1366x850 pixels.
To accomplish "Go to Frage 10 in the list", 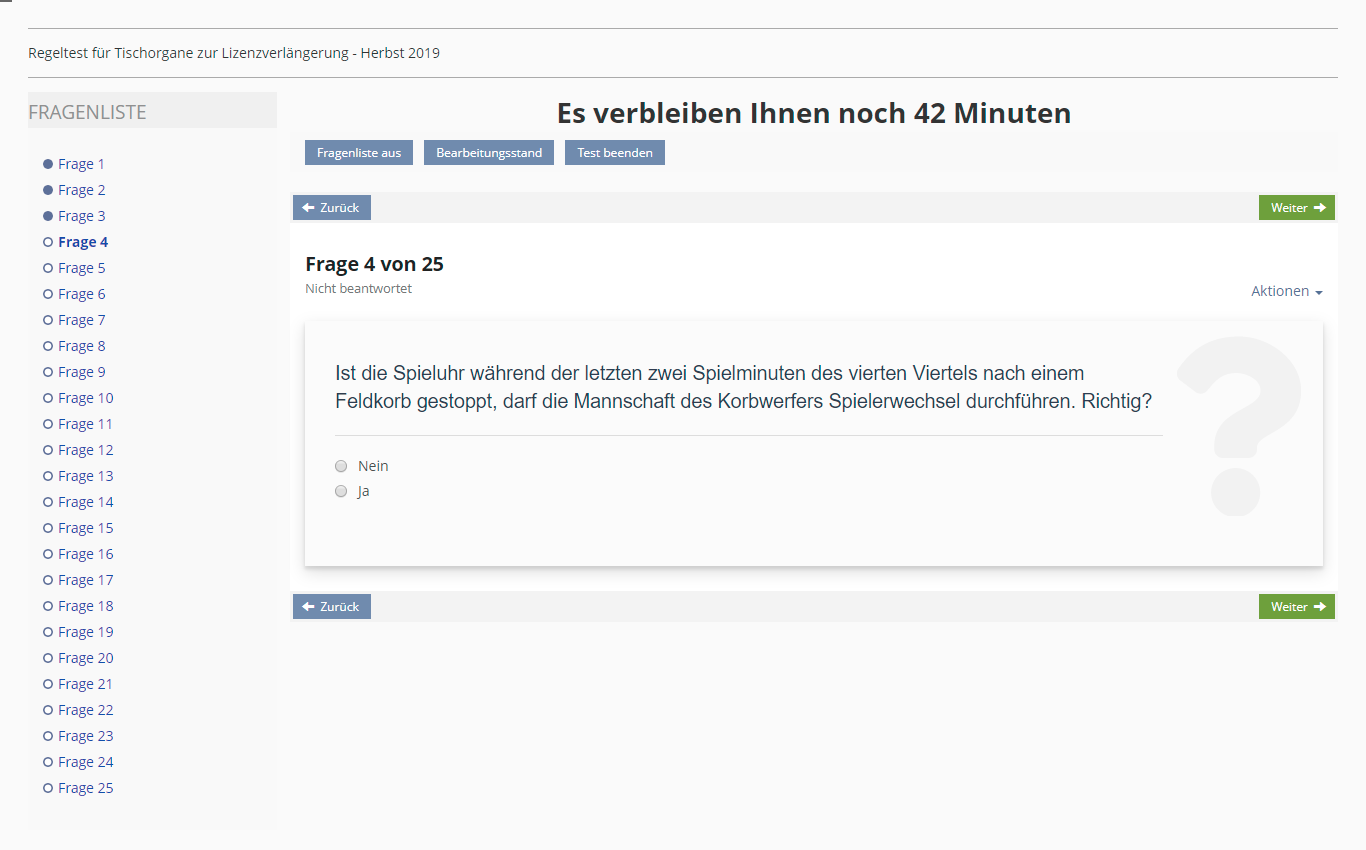I will pyautogui.click(x=85, y=398).
